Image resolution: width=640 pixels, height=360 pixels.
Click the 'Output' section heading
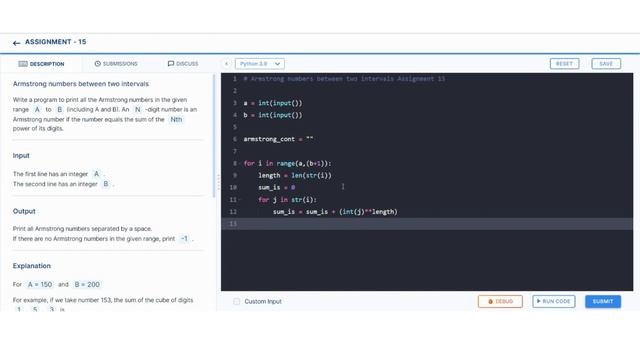point(24,211)
